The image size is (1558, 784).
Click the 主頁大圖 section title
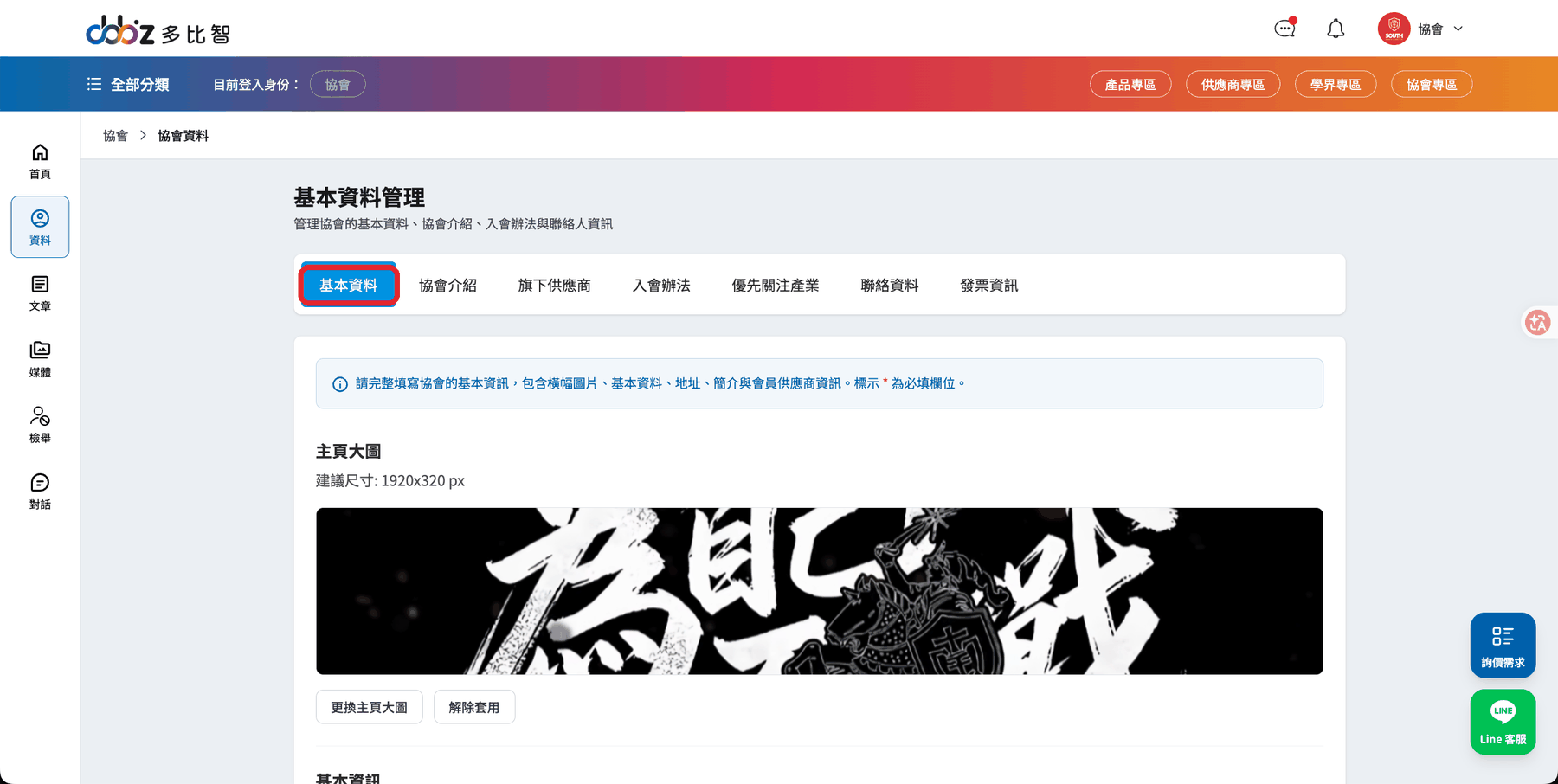(x=349, y=451)
